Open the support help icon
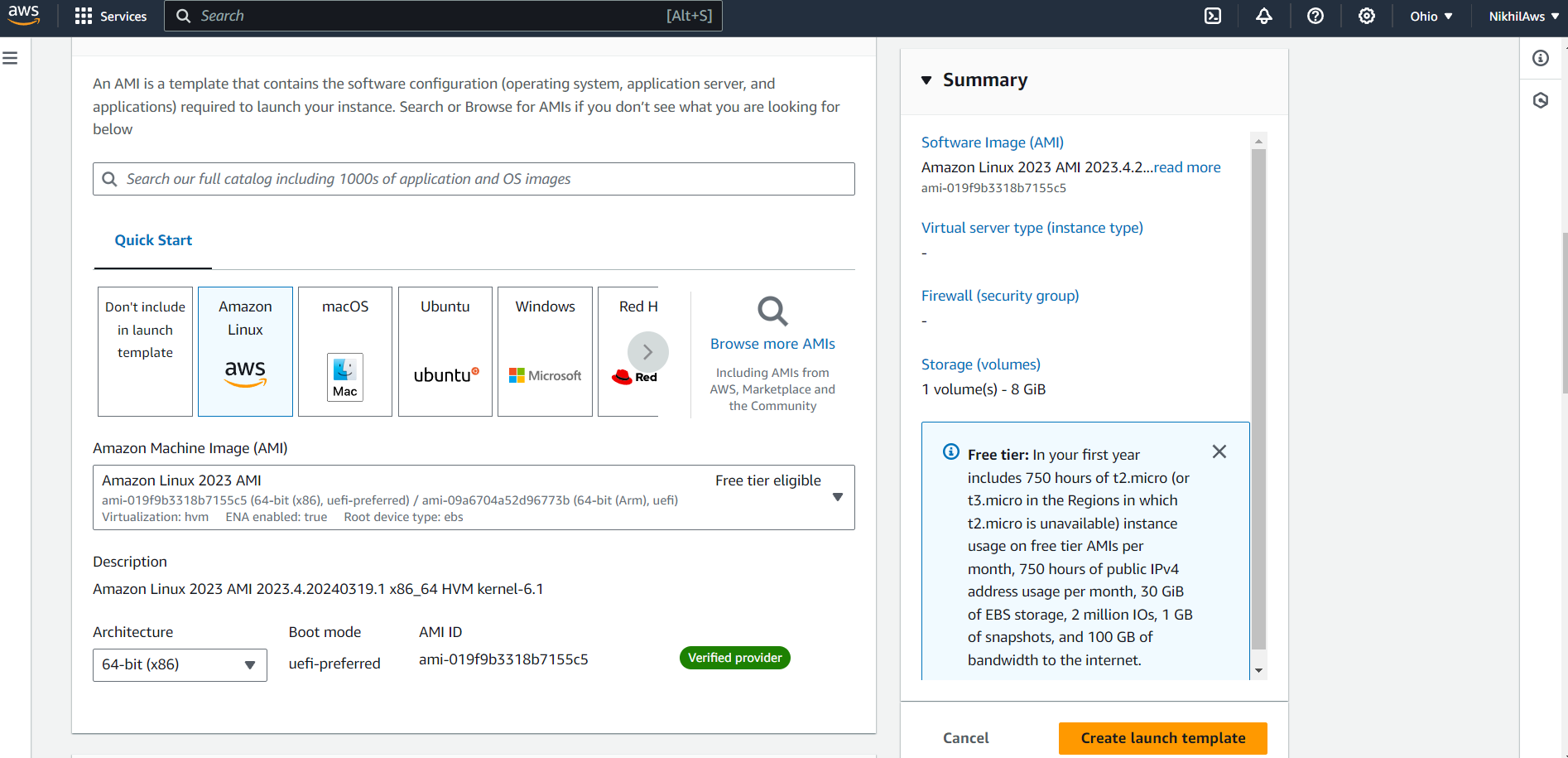Viewport: 1568px width, 758px height. (x=1315, y=16)
